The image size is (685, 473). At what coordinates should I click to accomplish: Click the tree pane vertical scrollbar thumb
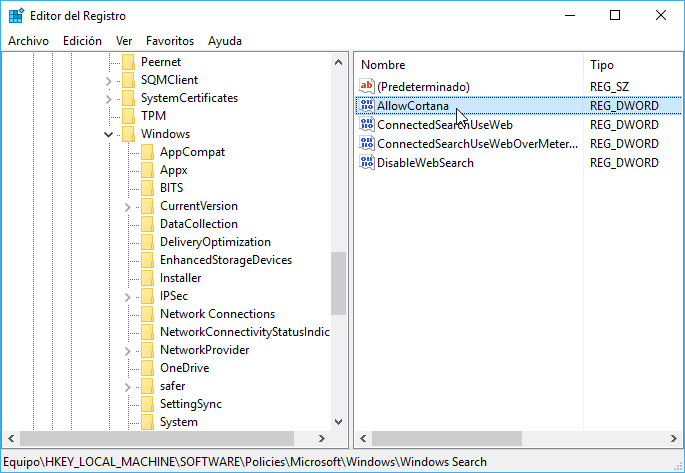click(x=338, y=283)
